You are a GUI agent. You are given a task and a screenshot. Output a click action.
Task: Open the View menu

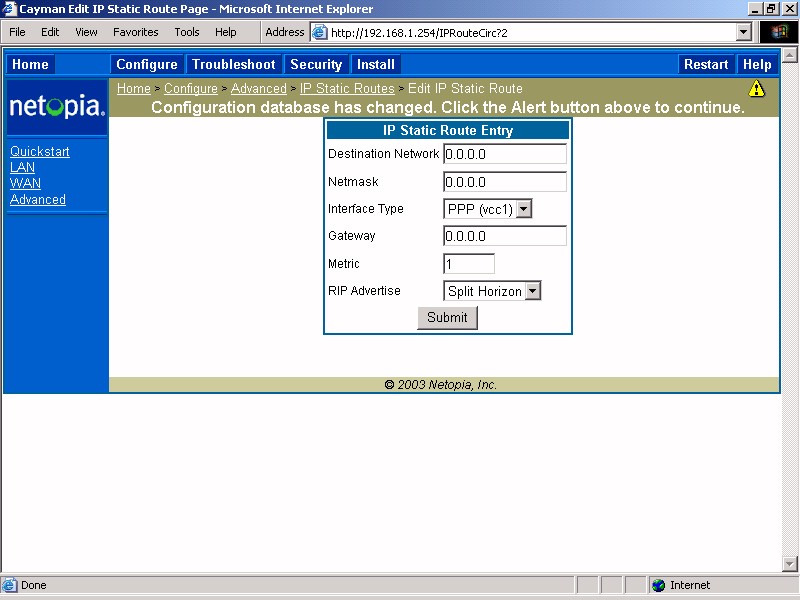point(86,32)
